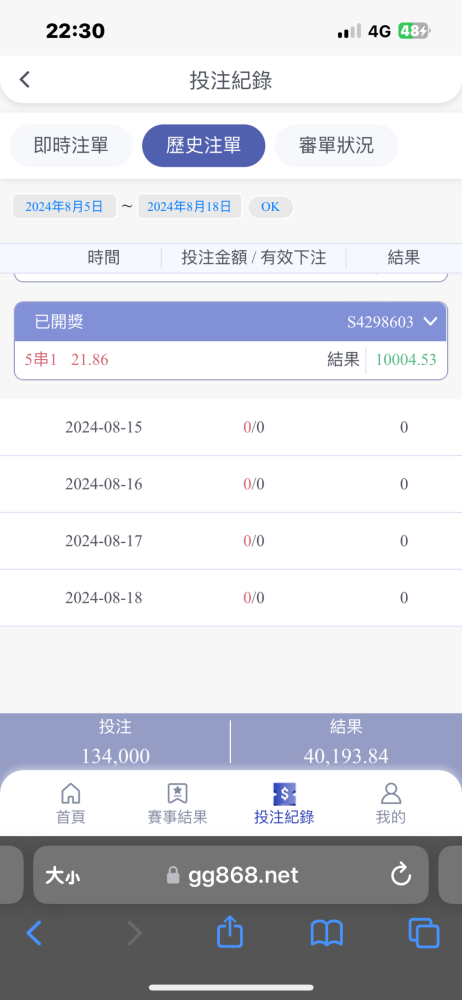Open the 大小 text size menu
The image size is (462, 1000).
coord(63,876)
